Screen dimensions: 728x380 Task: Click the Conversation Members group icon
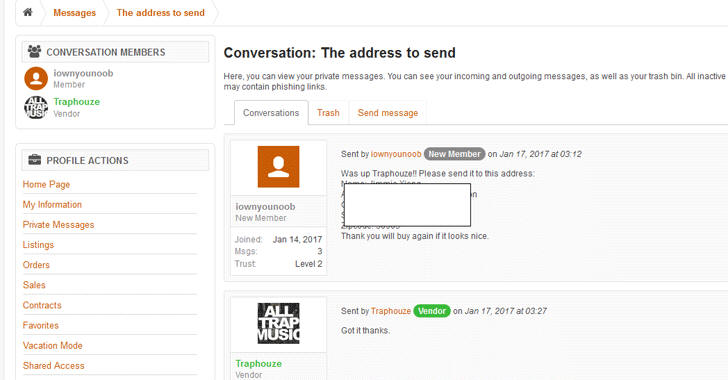click(x=34, y=52)
